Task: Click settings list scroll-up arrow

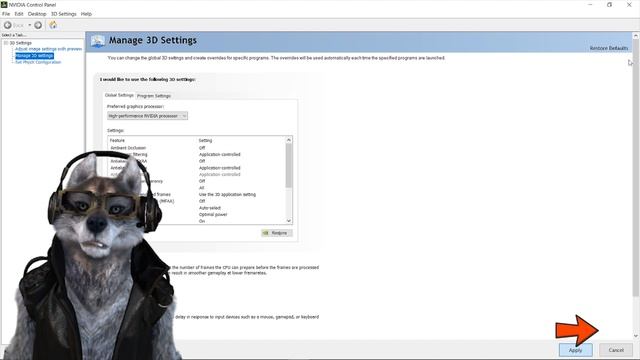Action: click(x=289, y=140)
